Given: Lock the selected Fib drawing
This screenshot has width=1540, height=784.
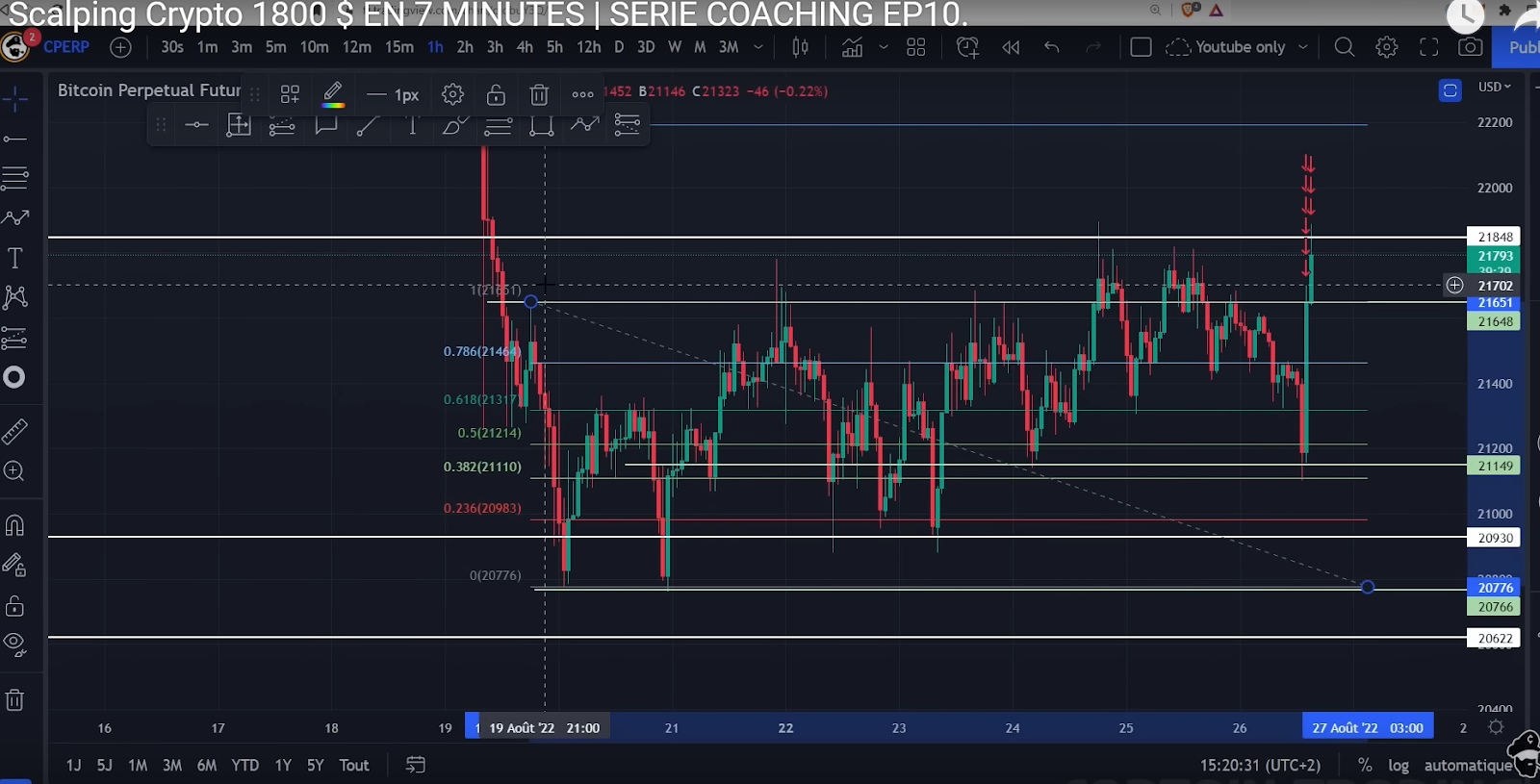Looking at the screenshot, I should point(496,94).
